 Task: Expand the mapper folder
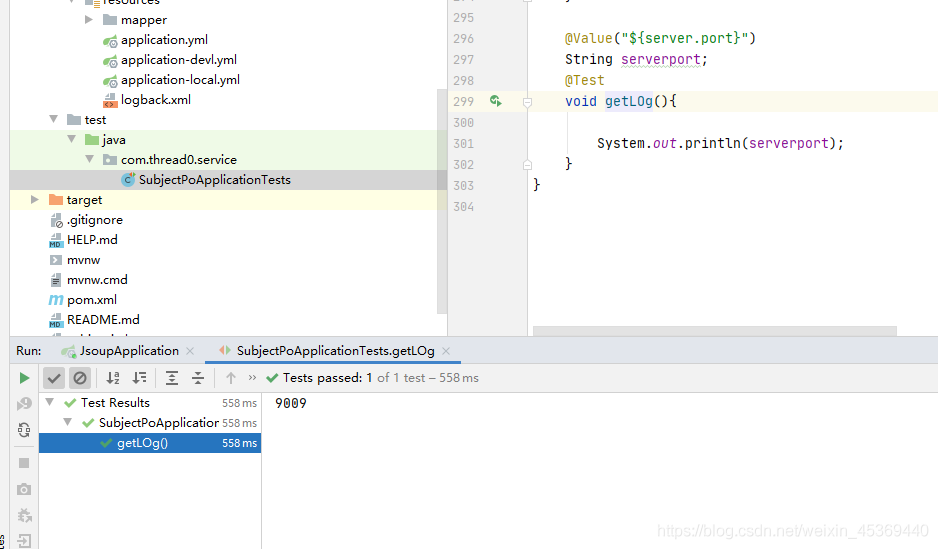[x=89, y=20]
